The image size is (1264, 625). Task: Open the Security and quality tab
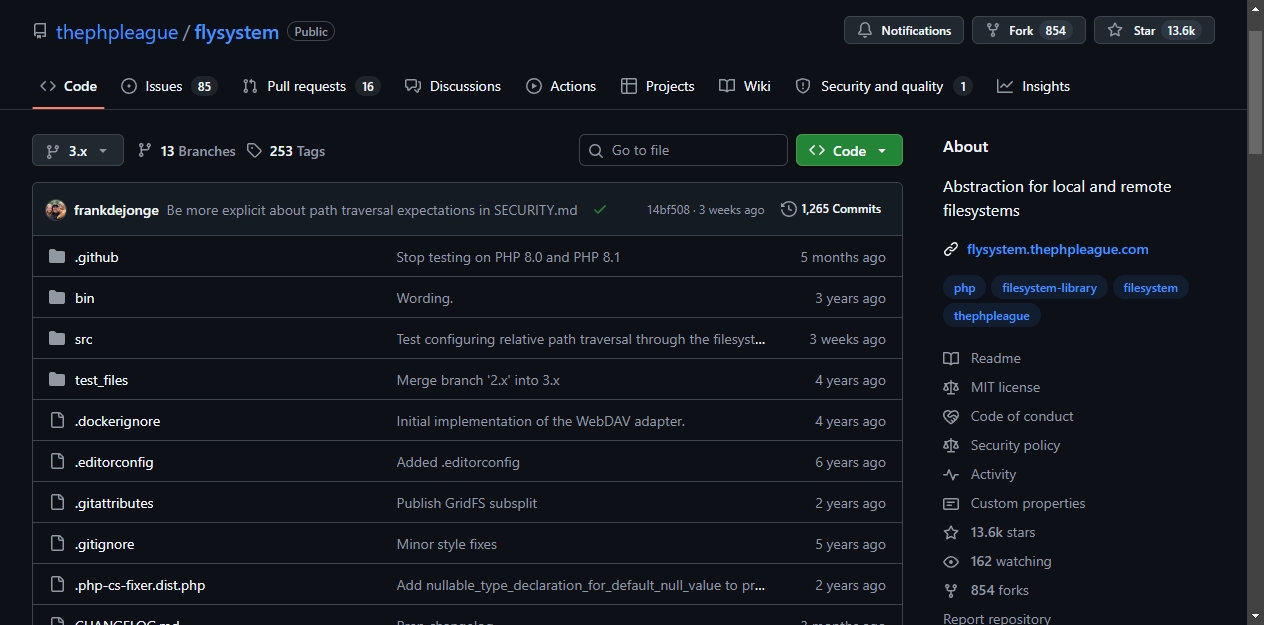point(883,86)
